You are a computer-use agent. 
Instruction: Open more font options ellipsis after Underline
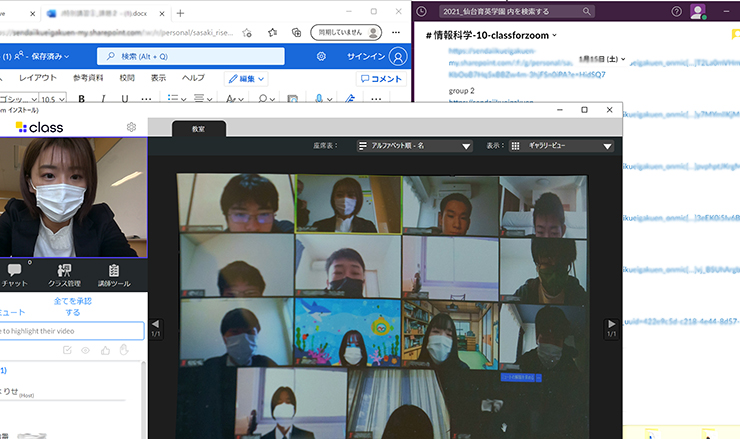coord(146,99)
